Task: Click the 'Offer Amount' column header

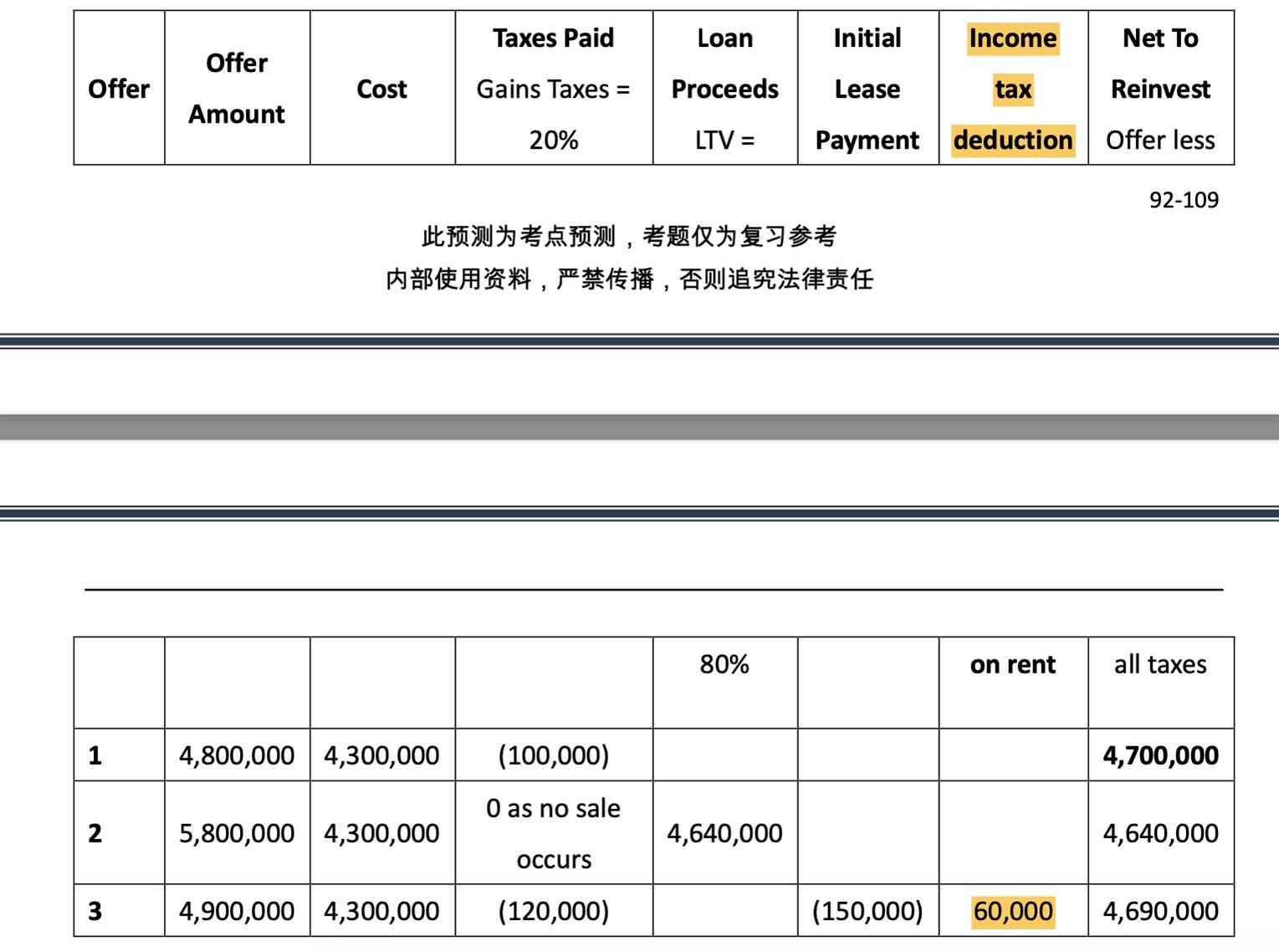Action: (x=237, y=88)
